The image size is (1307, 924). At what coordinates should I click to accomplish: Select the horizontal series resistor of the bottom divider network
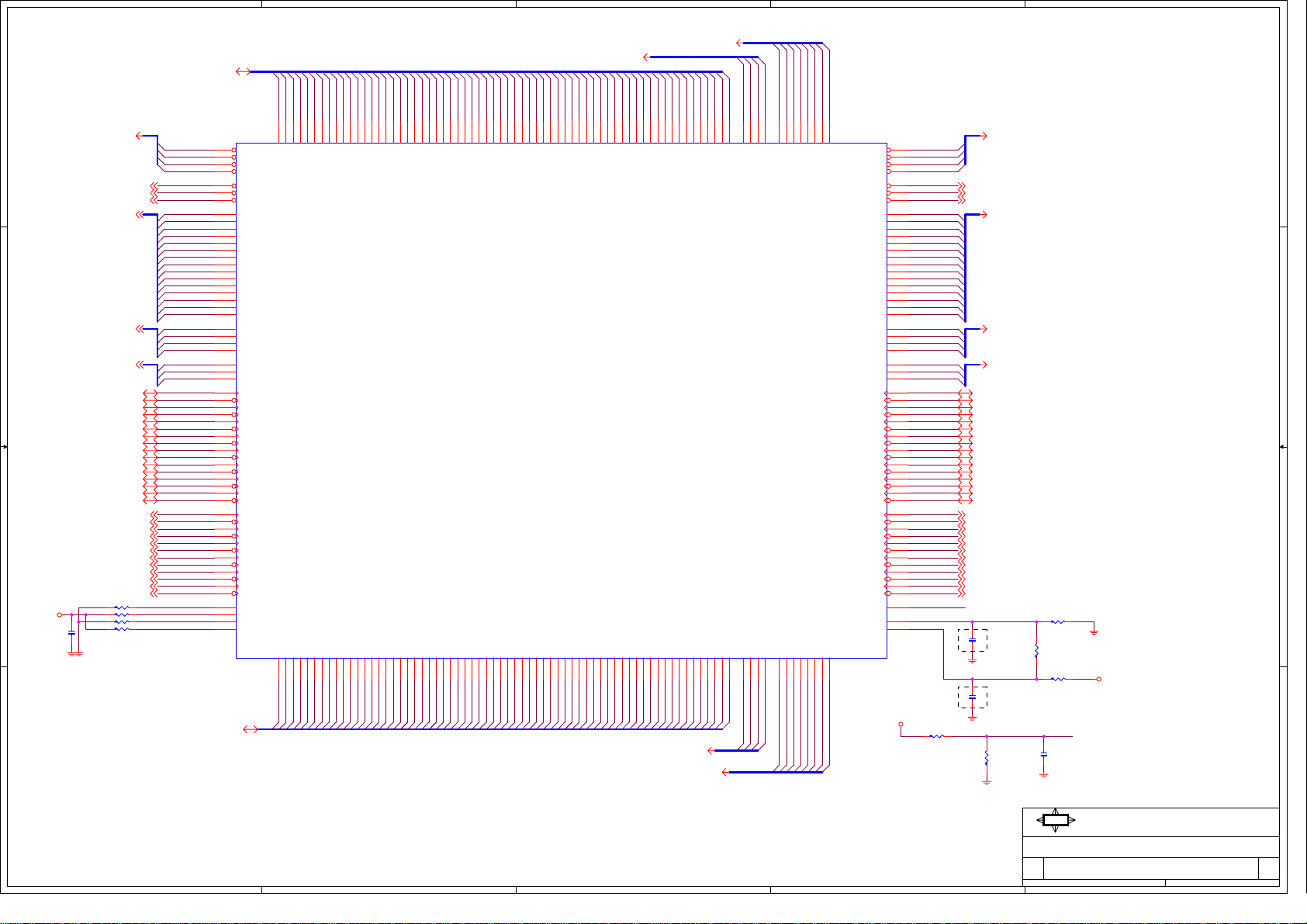pos(936,736)
